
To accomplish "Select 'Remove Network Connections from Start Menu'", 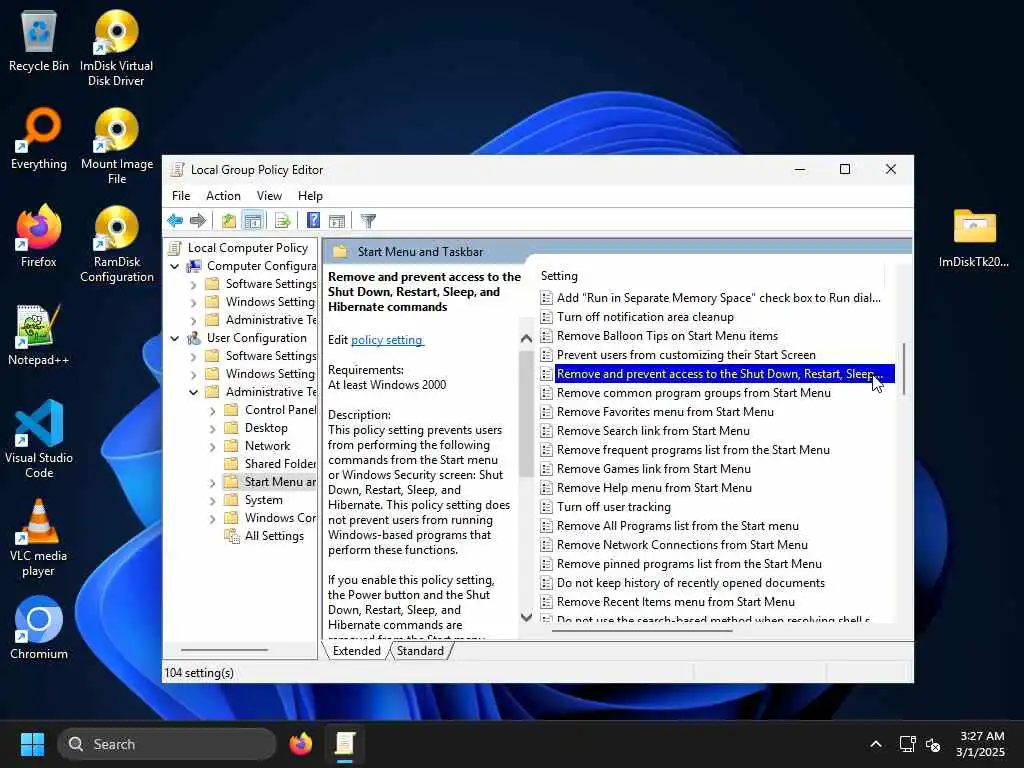I will (x=682, y=545).
